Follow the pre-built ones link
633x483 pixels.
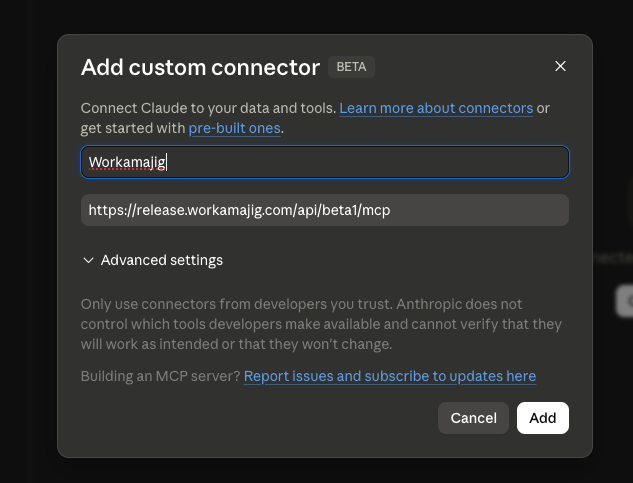pyautogui.click(x=235, y=128)
